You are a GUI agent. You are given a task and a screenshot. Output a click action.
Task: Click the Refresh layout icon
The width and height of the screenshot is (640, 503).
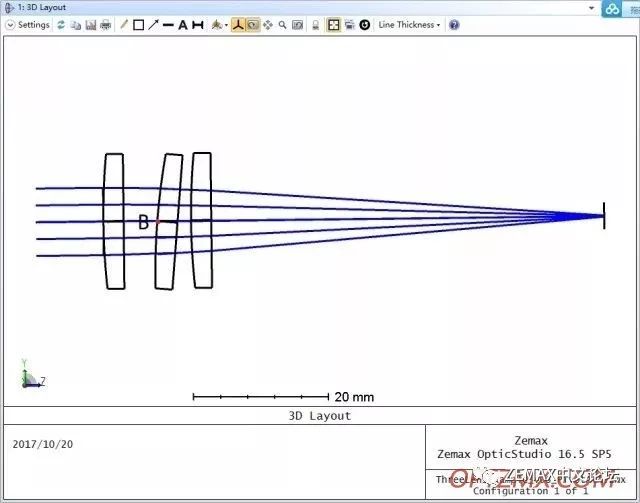[61, 25]
